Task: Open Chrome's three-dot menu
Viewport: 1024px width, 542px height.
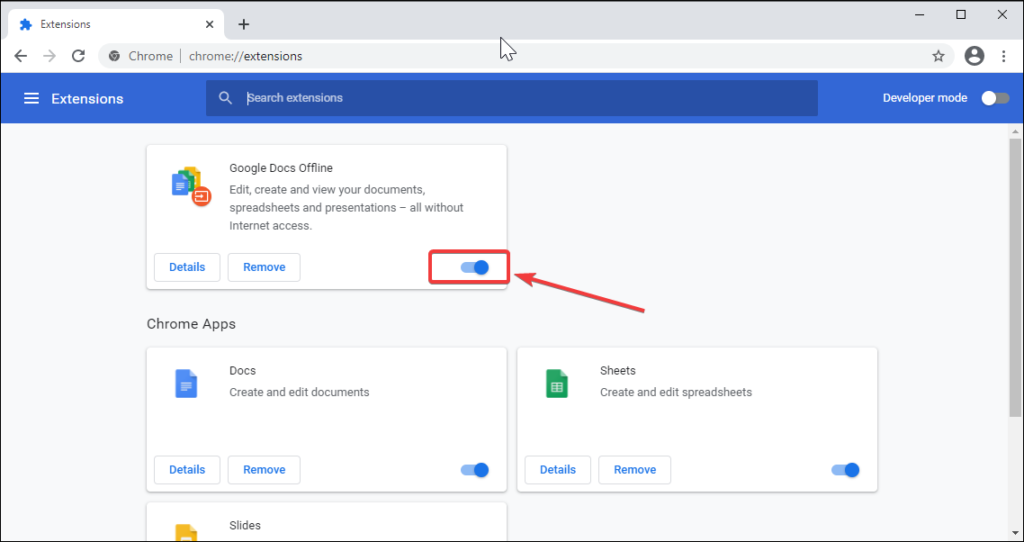Action: (1004, 56)
